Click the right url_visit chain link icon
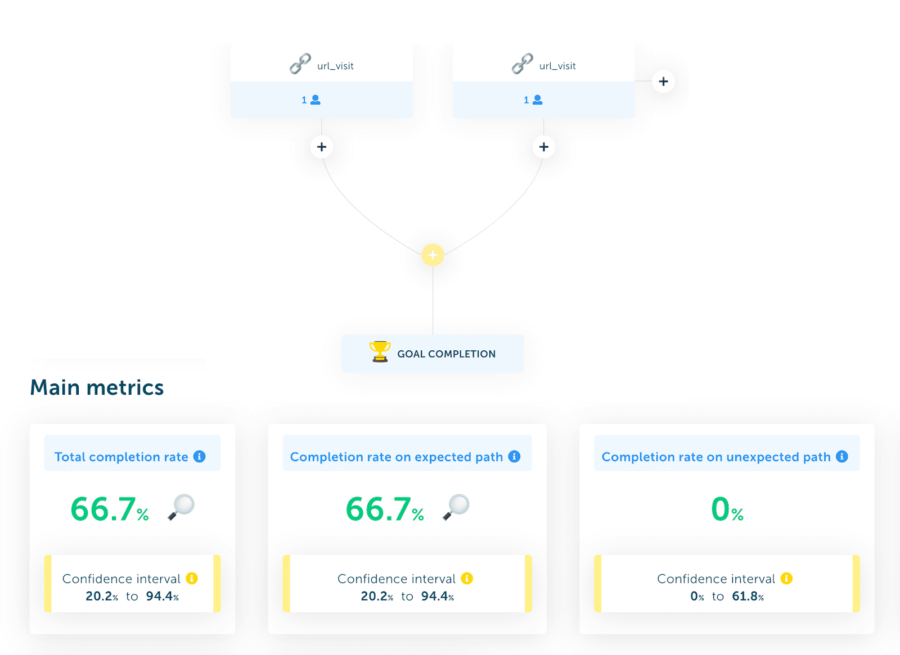The width and height of the screenshot is (900, 655). 522,64
